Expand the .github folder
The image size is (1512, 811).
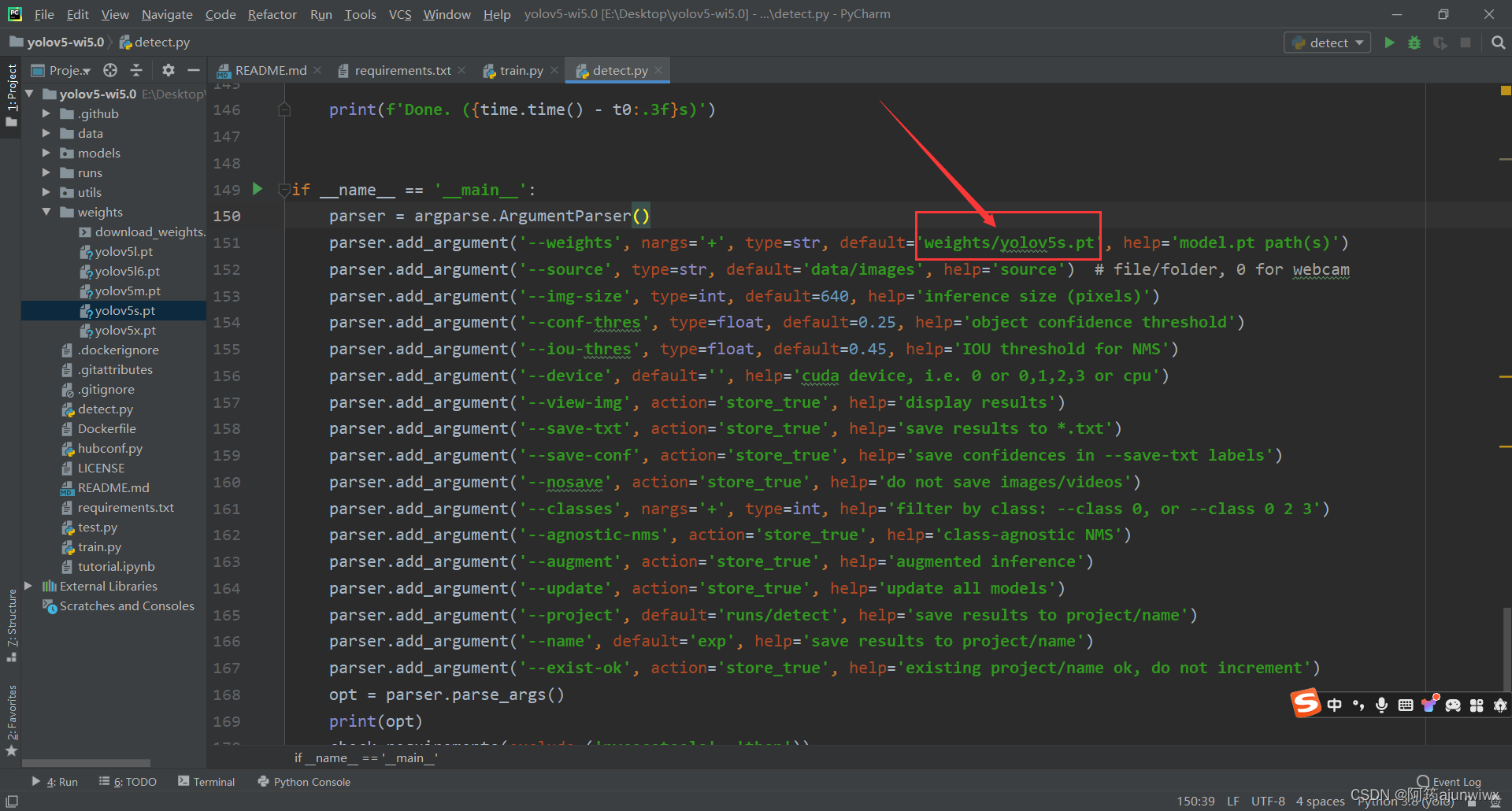pyautogui.click(x=46, y=113)
